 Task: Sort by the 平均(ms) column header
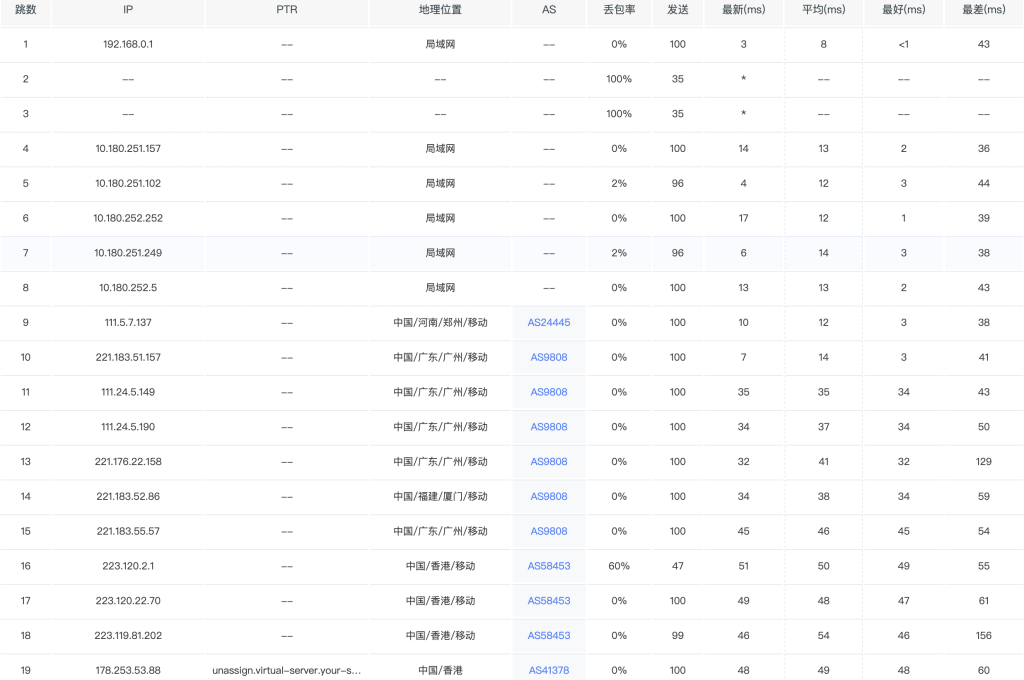tap(823, 12)
